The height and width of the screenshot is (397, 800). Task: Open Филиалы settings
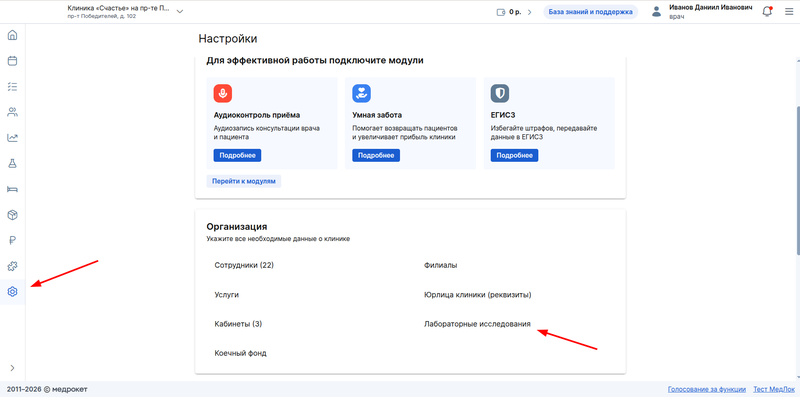click(440, 265)
